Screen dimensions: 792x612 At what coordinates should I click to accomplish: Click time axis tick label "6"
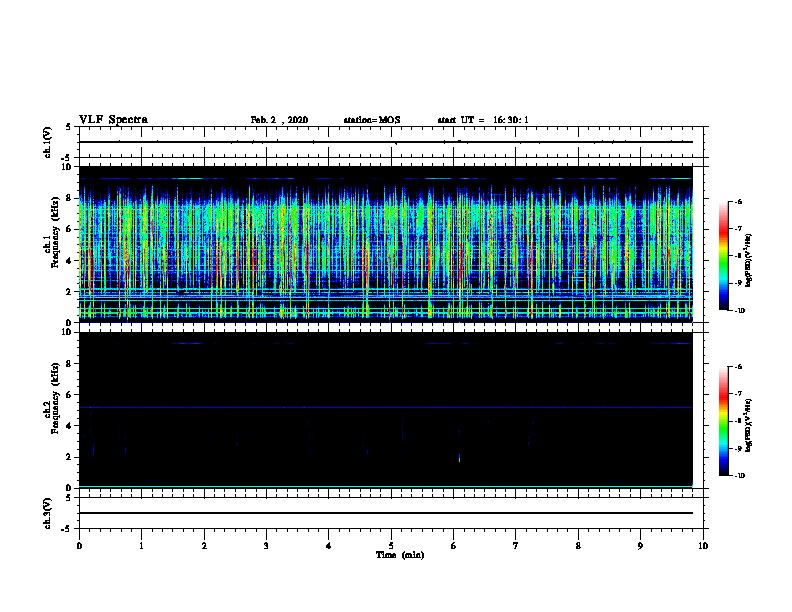click(x=453, y=546)
